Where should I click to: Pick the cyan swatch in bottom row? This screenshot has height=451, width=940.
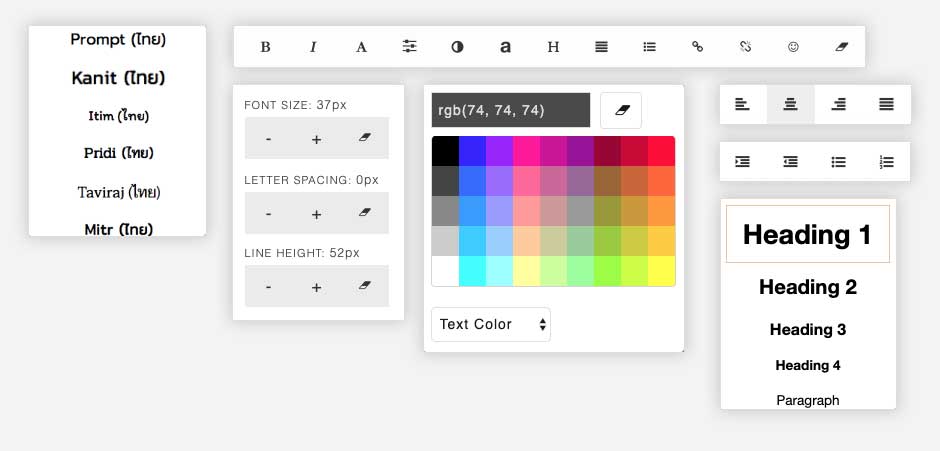point(472,271)
